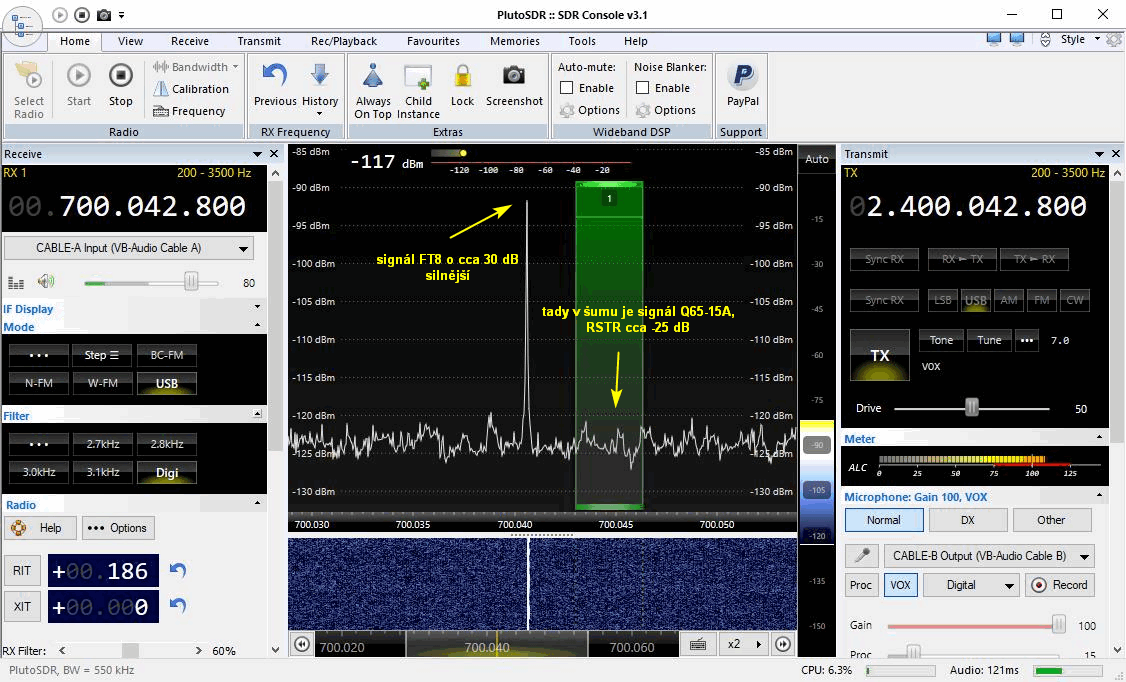The height and width of the screenshot is (682, 1126).
Task: Switch to the Favourites ribbon tab
Action: pyautogui.click(x=433, y=41)
